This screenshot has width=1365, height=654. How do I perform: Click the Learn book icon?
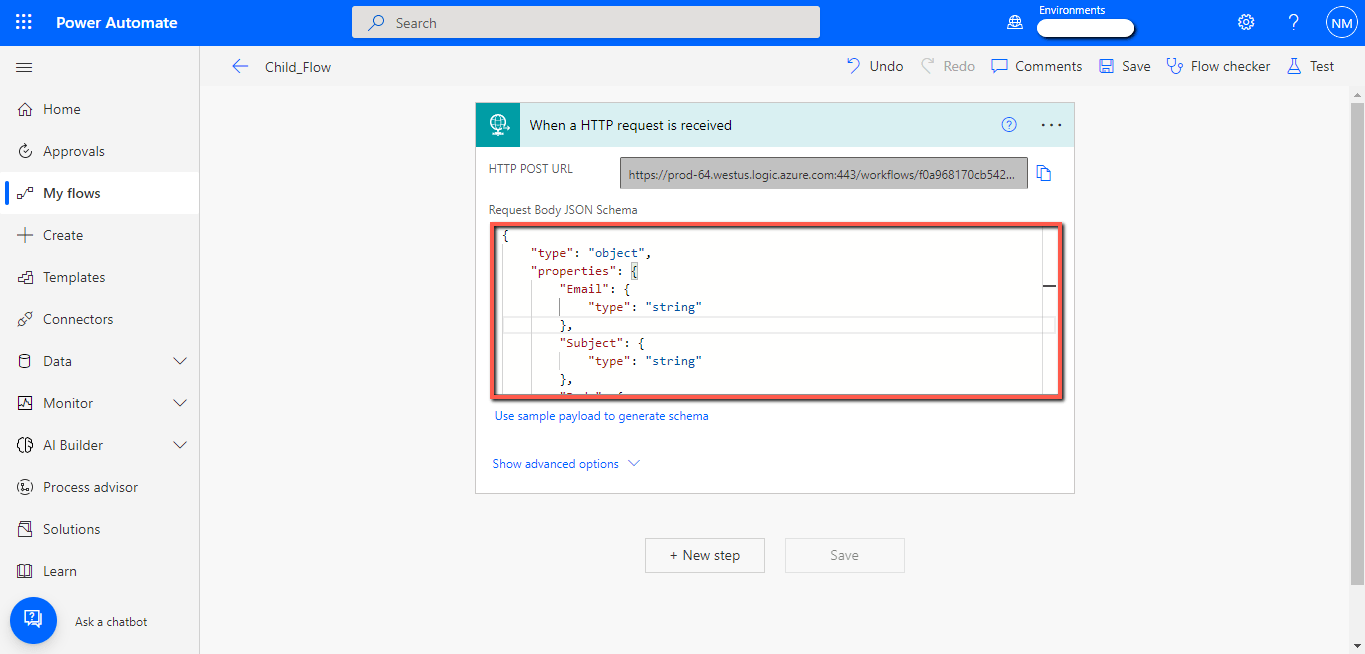coord(26,571)
